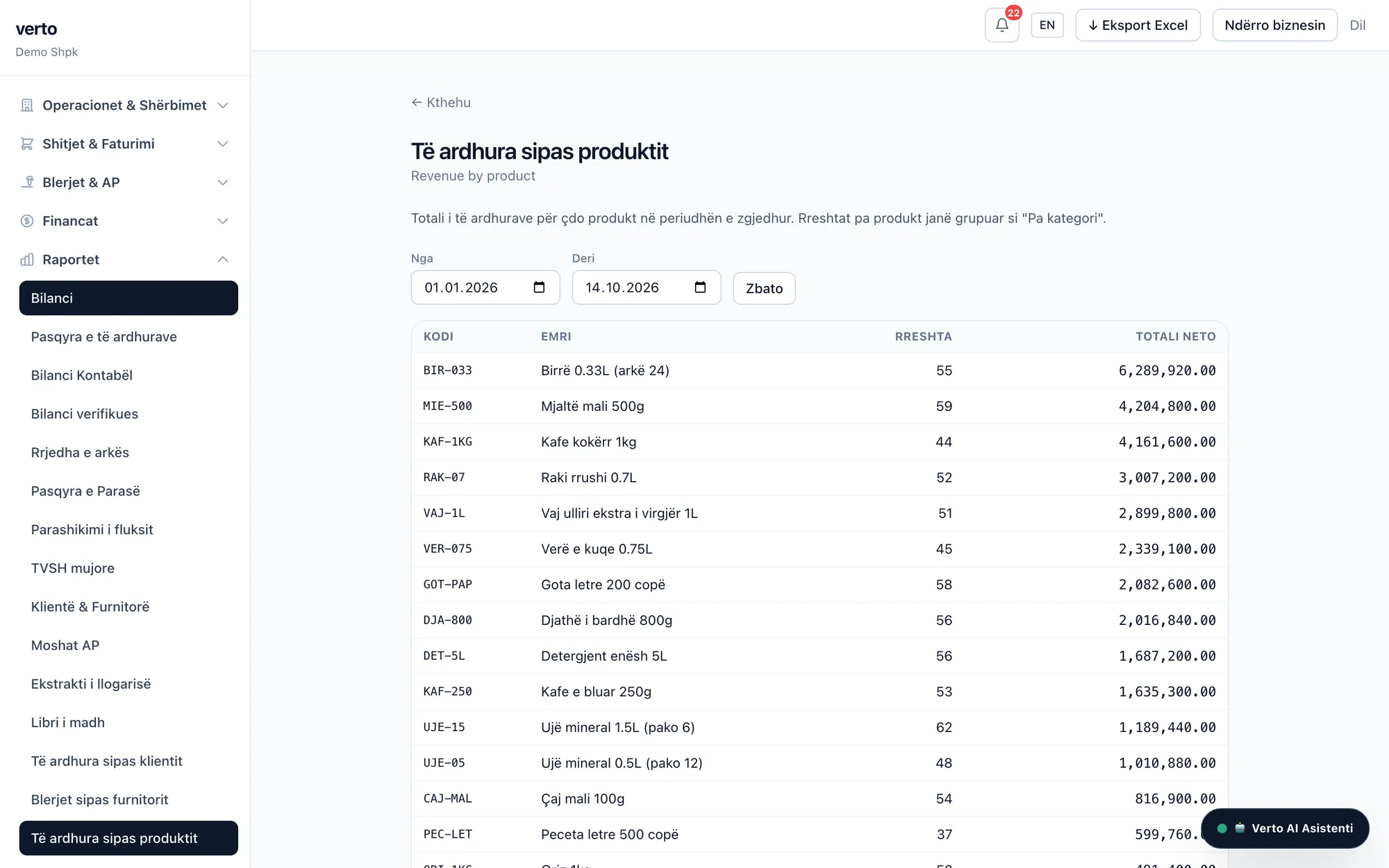Click the Eksport Excel button
Viewport: 1389px width, 868px height.
pos(1138,25)
